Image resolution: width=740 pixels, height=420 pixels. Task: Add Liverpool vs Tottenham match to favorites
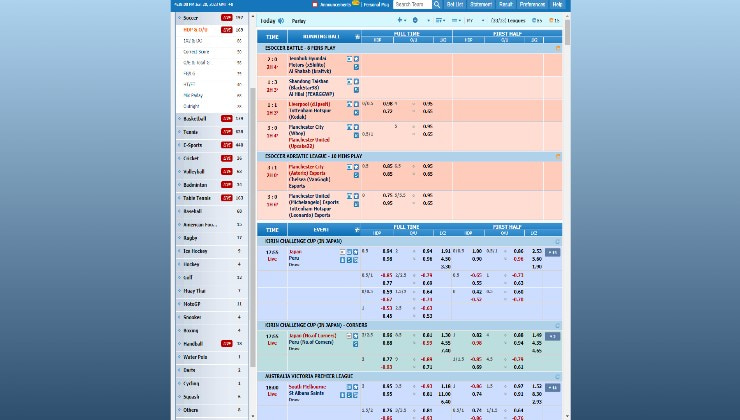pyautogui.click(x=356, y=104)
